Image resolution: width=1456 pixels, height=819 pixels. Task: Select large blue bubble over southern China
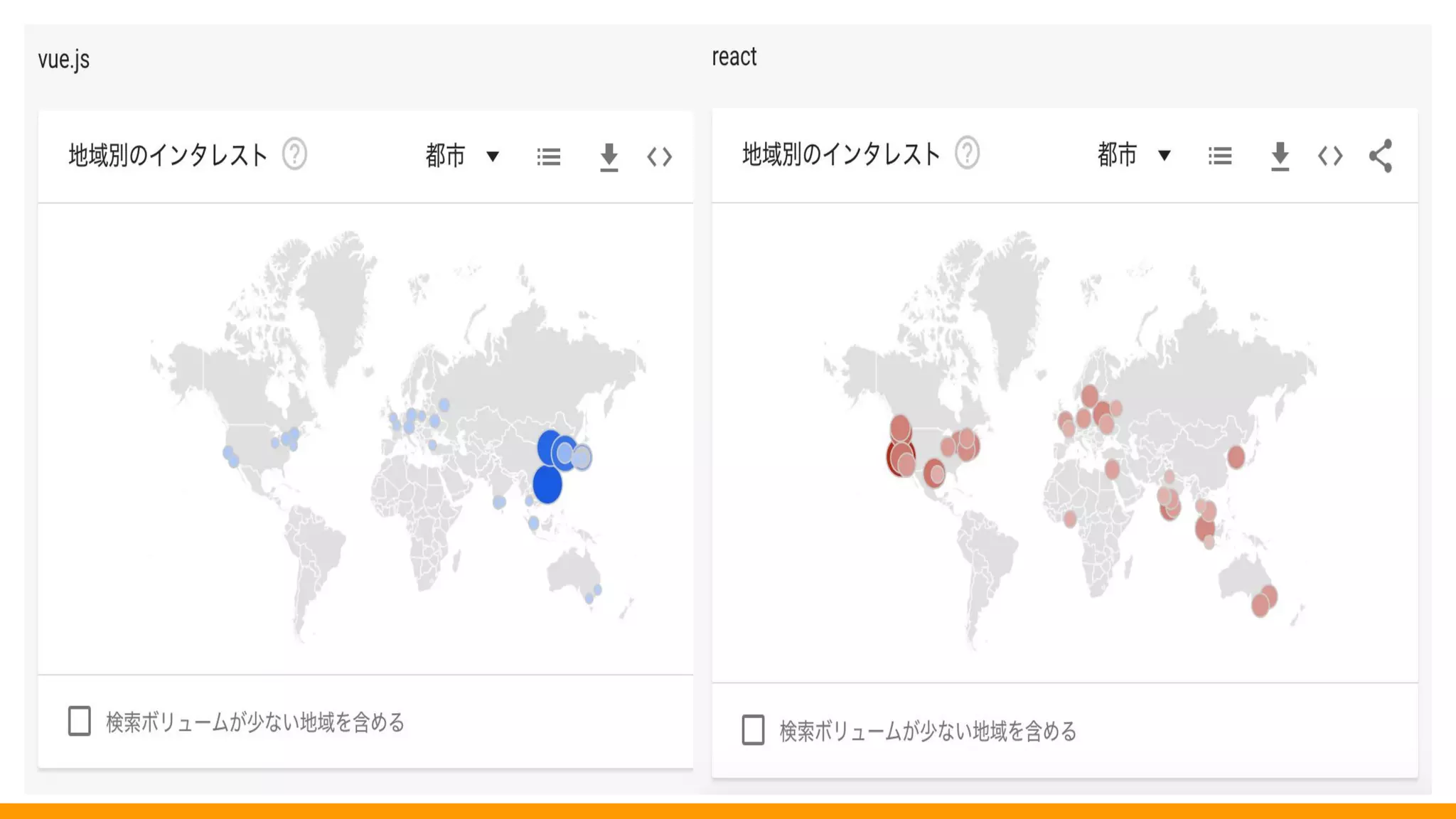(547, 484)
